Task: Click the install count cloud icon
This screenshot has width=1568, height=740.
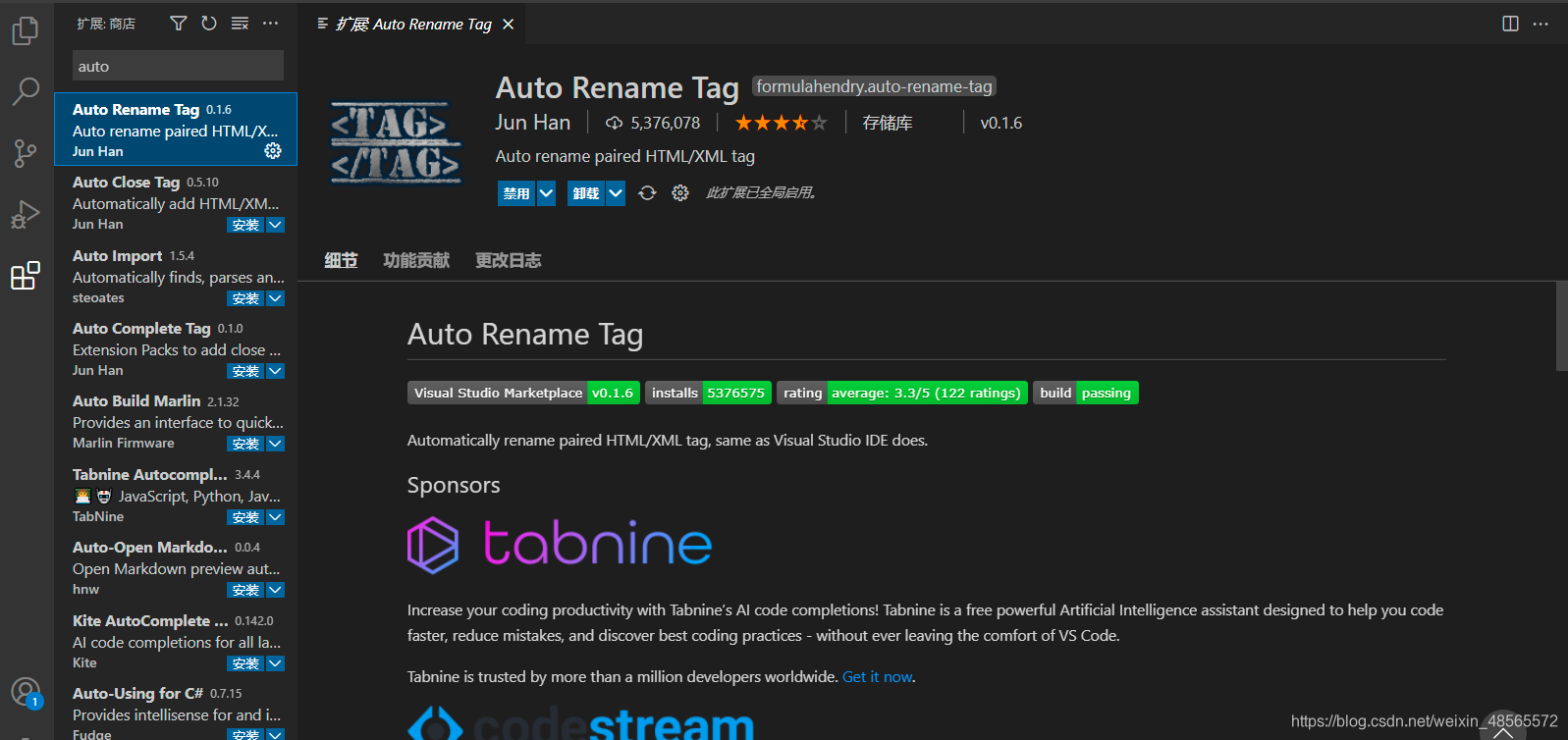Action: (x=614, y=123)
